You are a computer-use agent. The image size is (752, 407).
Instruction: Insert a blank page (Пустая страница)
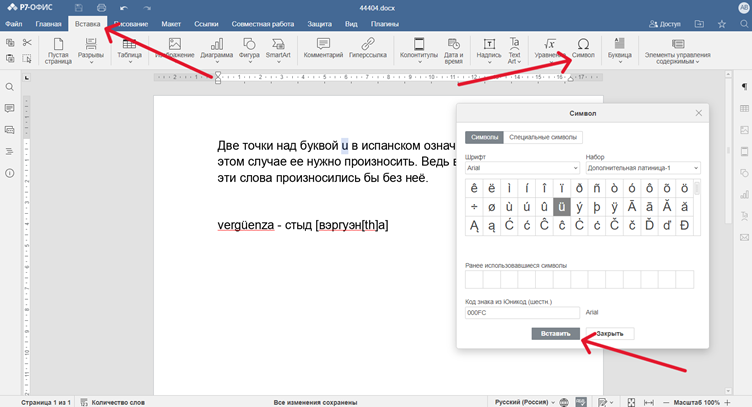[58, 50]
